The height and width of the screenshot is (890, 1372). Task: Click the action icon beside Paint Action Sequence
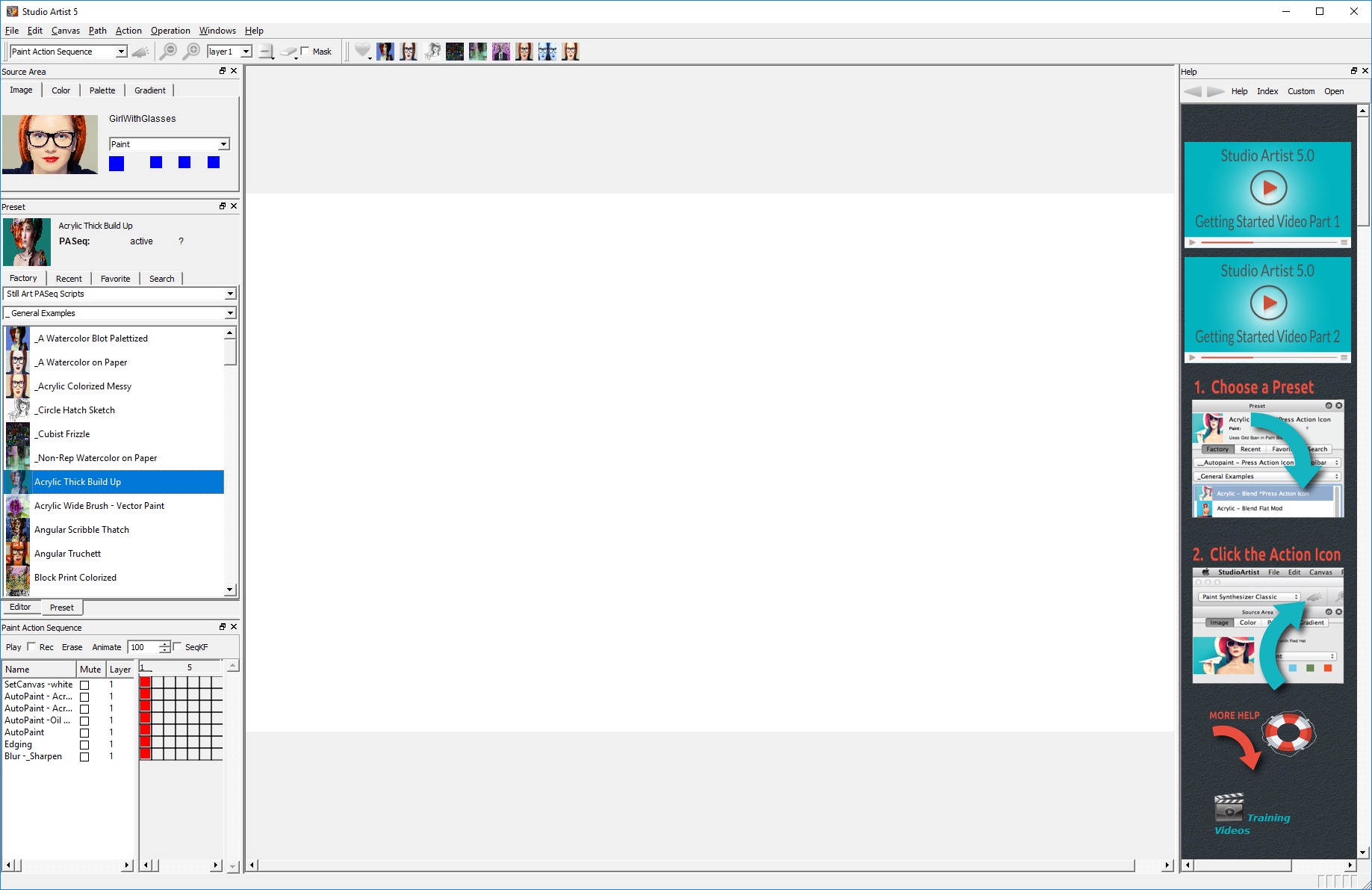click(x=140, y=52)
